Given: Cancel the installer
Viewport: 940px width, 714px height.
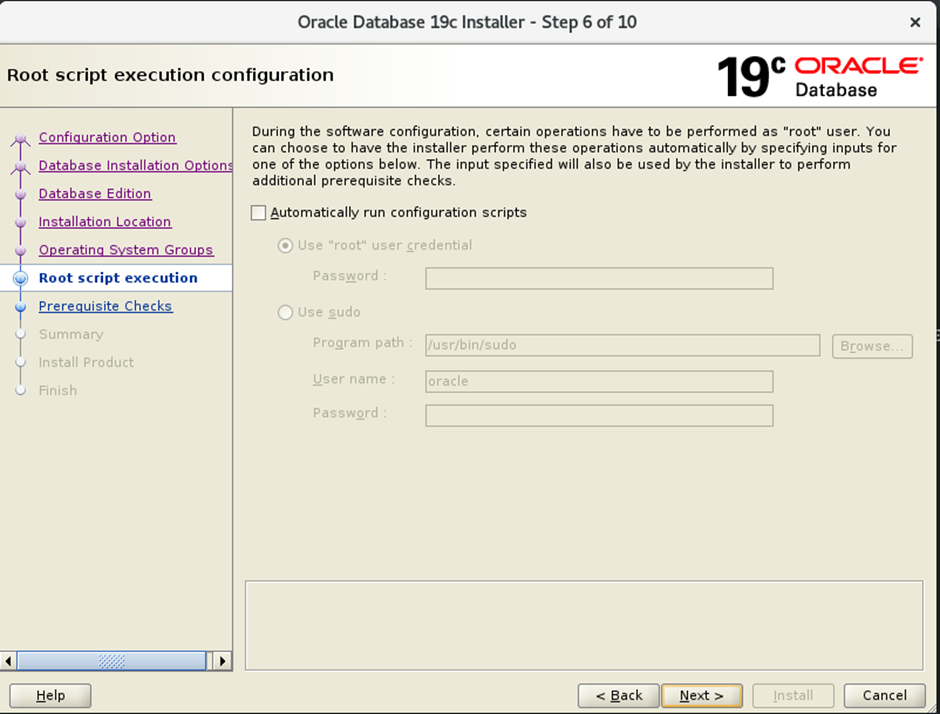Looking at the screenshot, I should [884, 695].
